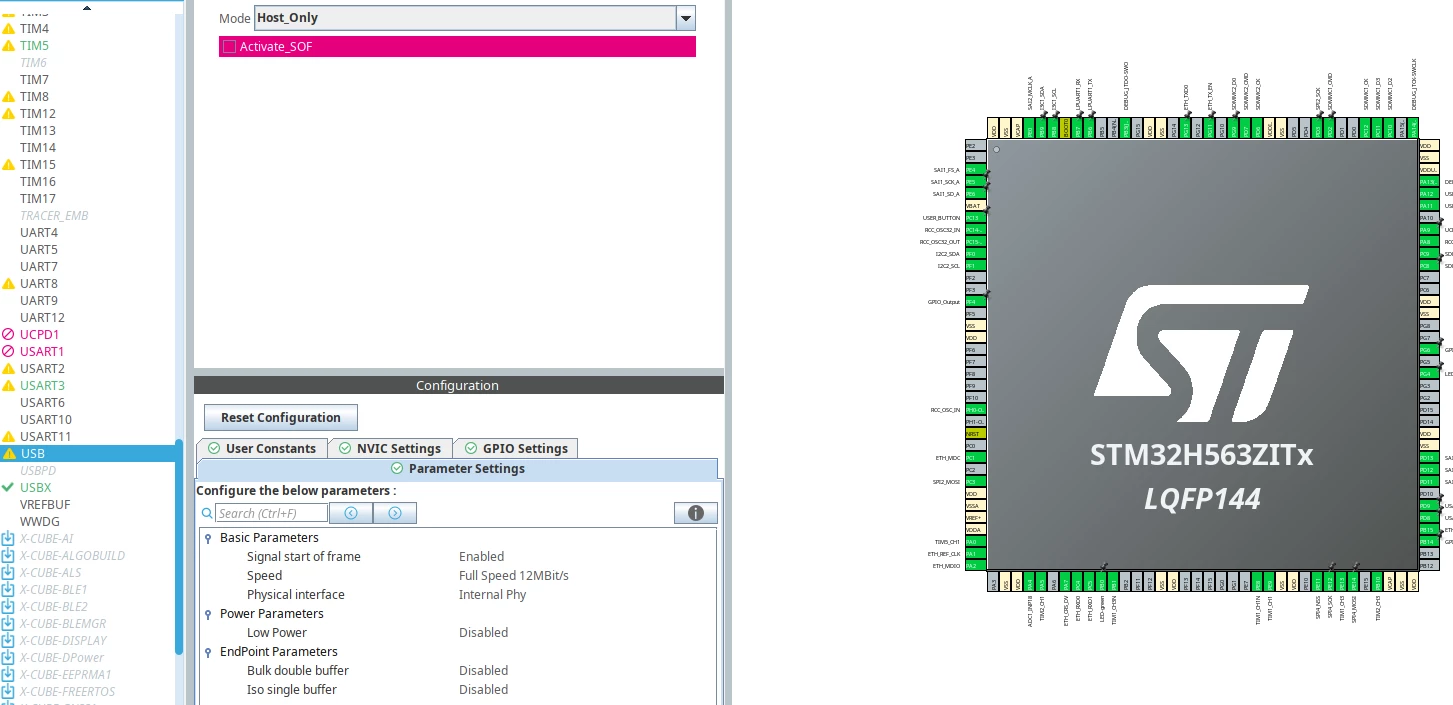This screenshot has width=1453, height=705.
Task: Change Physical interface Internal Phy value
Action: (492, 595)
